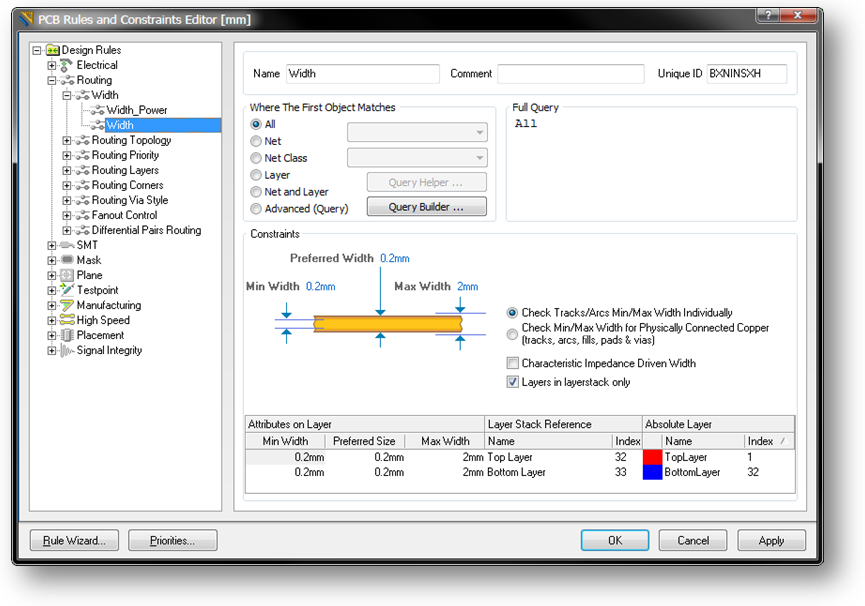Viewport: 865px width, 606px height.
Task: Select the Net radio button
Action: click(256, 141)
